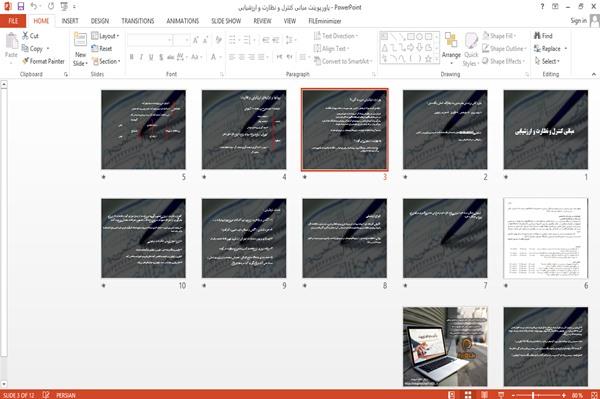Collapse the ribbon with the arrow
This screenshot has height=399, width=600.
coord(593,74)
